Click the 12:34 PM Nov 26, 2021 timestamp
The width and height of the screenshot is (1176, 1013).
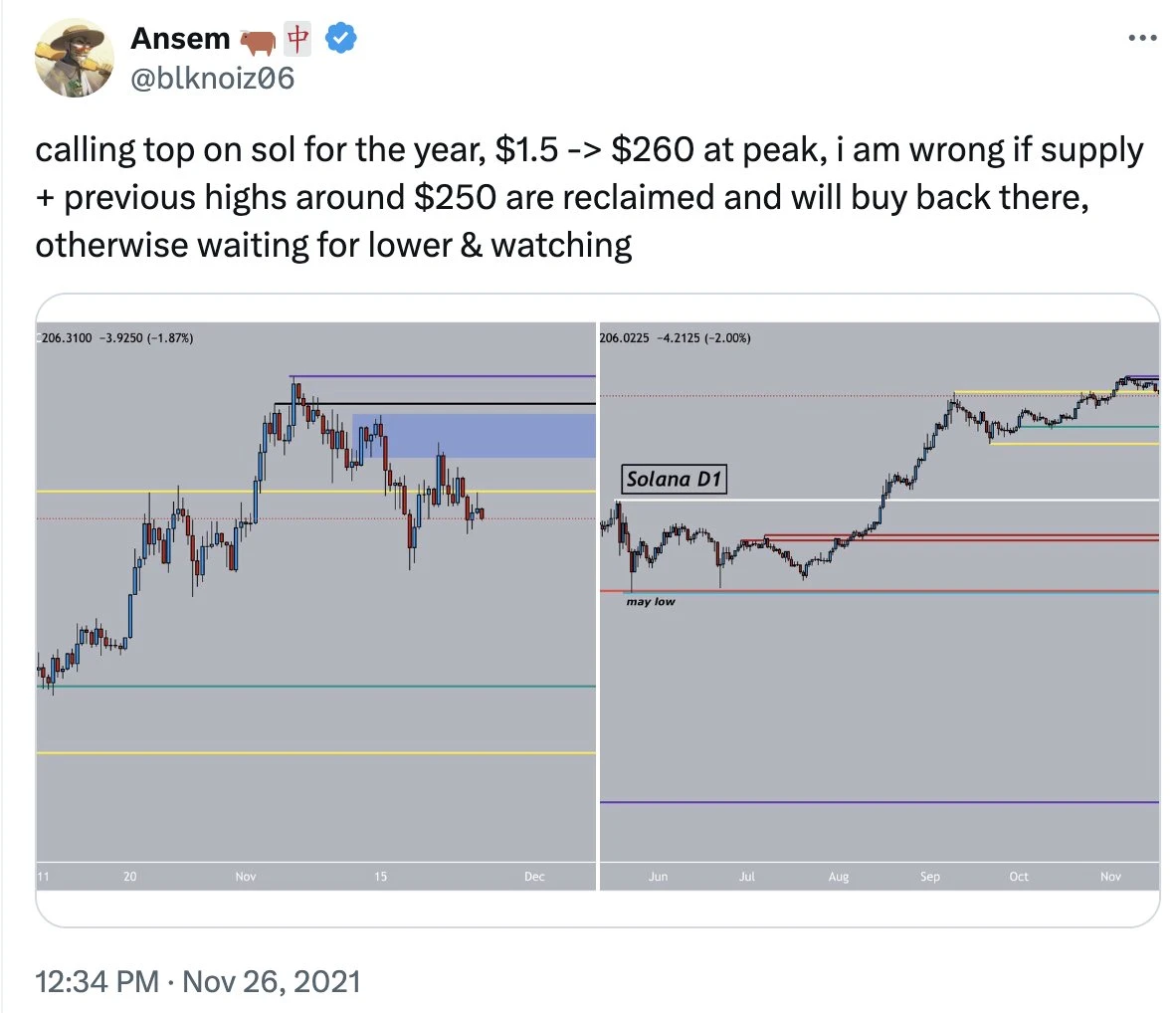click(197, 981)
